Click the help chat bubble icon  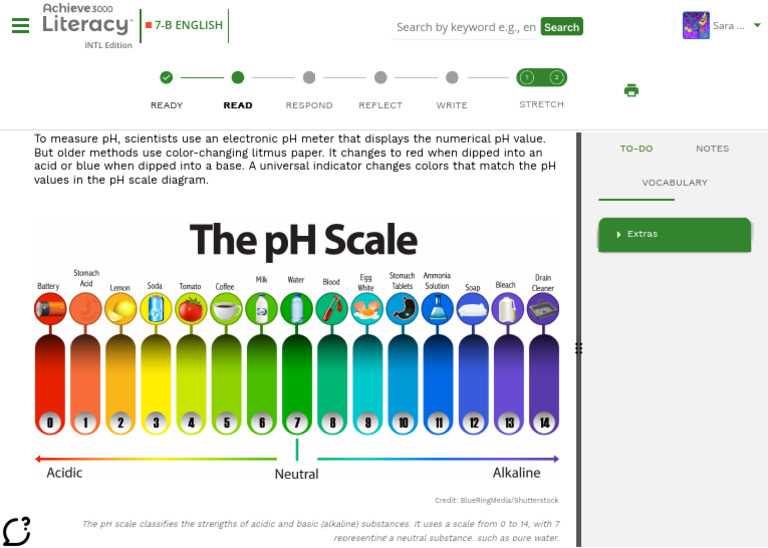[x=16, y=531]
